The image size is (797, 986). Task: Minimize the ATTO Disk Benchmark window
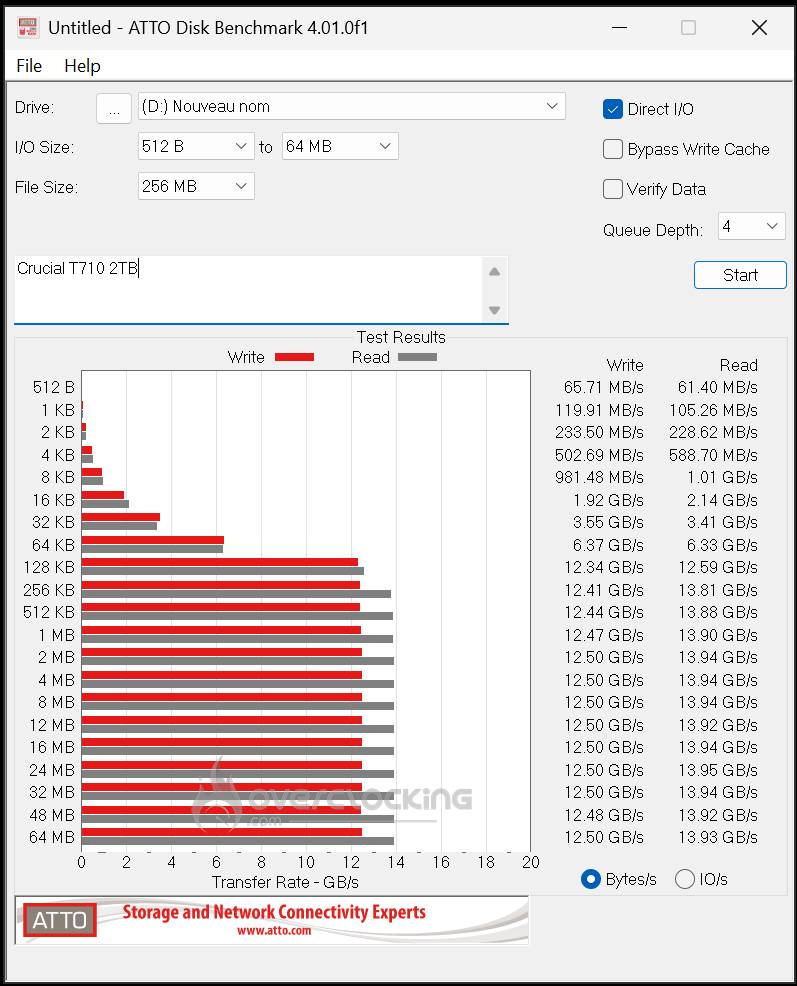coord(620,28)
